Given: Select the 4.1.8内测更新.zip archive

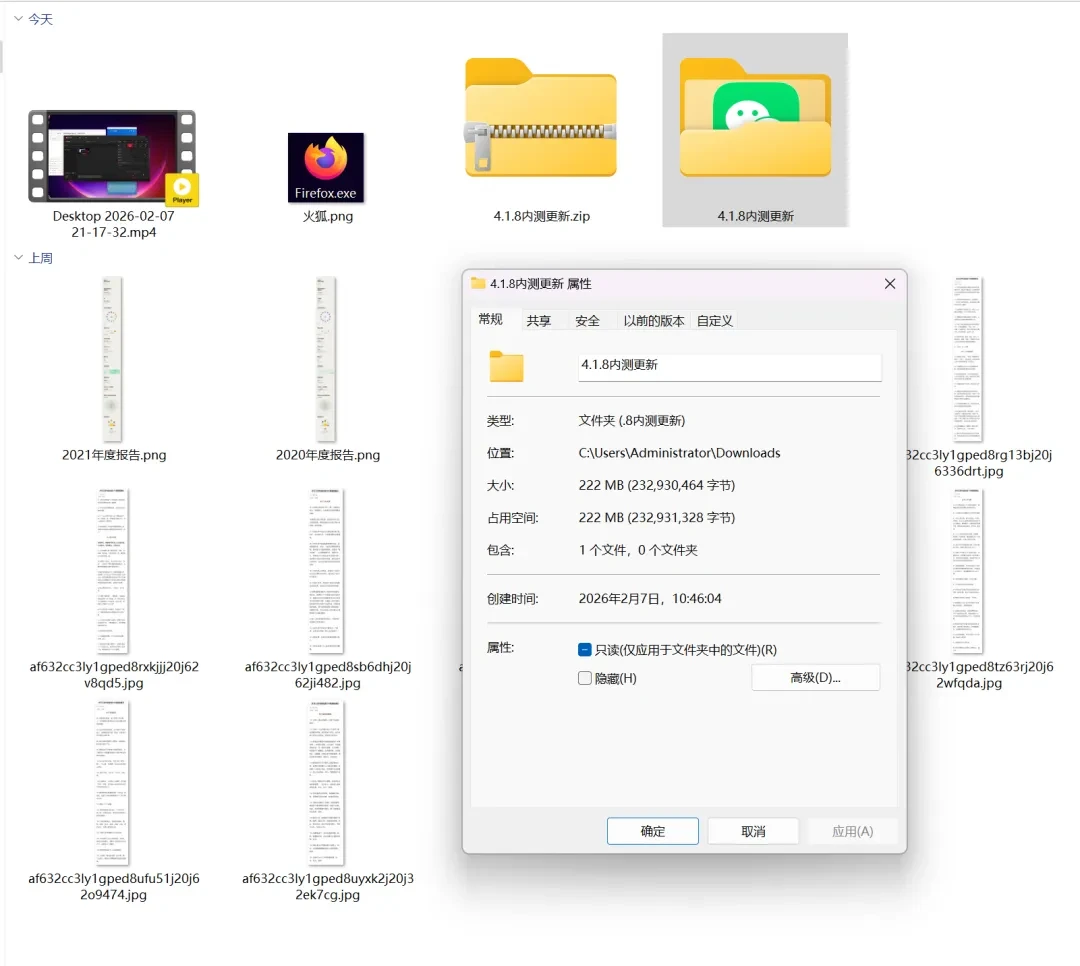Looking at the screenshot, I should tap(541, 118).
